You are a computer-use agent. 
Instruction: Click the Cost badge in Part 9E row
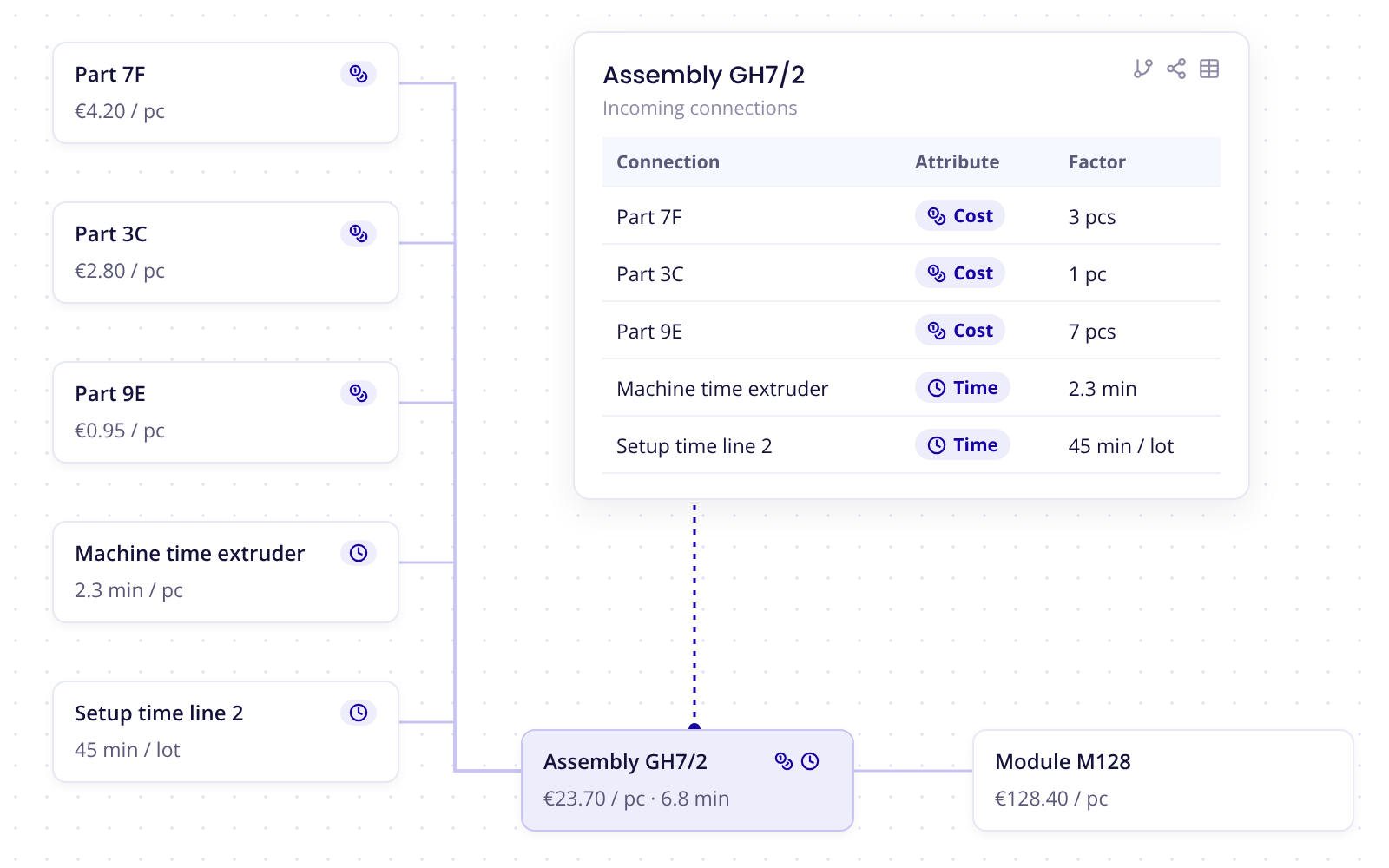click(960, 330)
